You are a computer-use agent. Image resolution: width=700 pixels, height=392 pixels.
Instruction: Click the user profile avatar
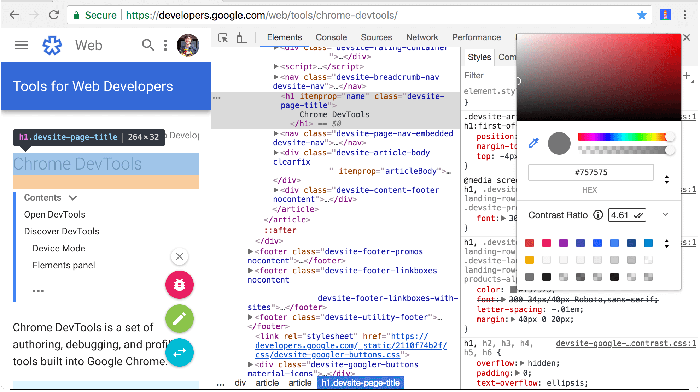tap(188, 45)
